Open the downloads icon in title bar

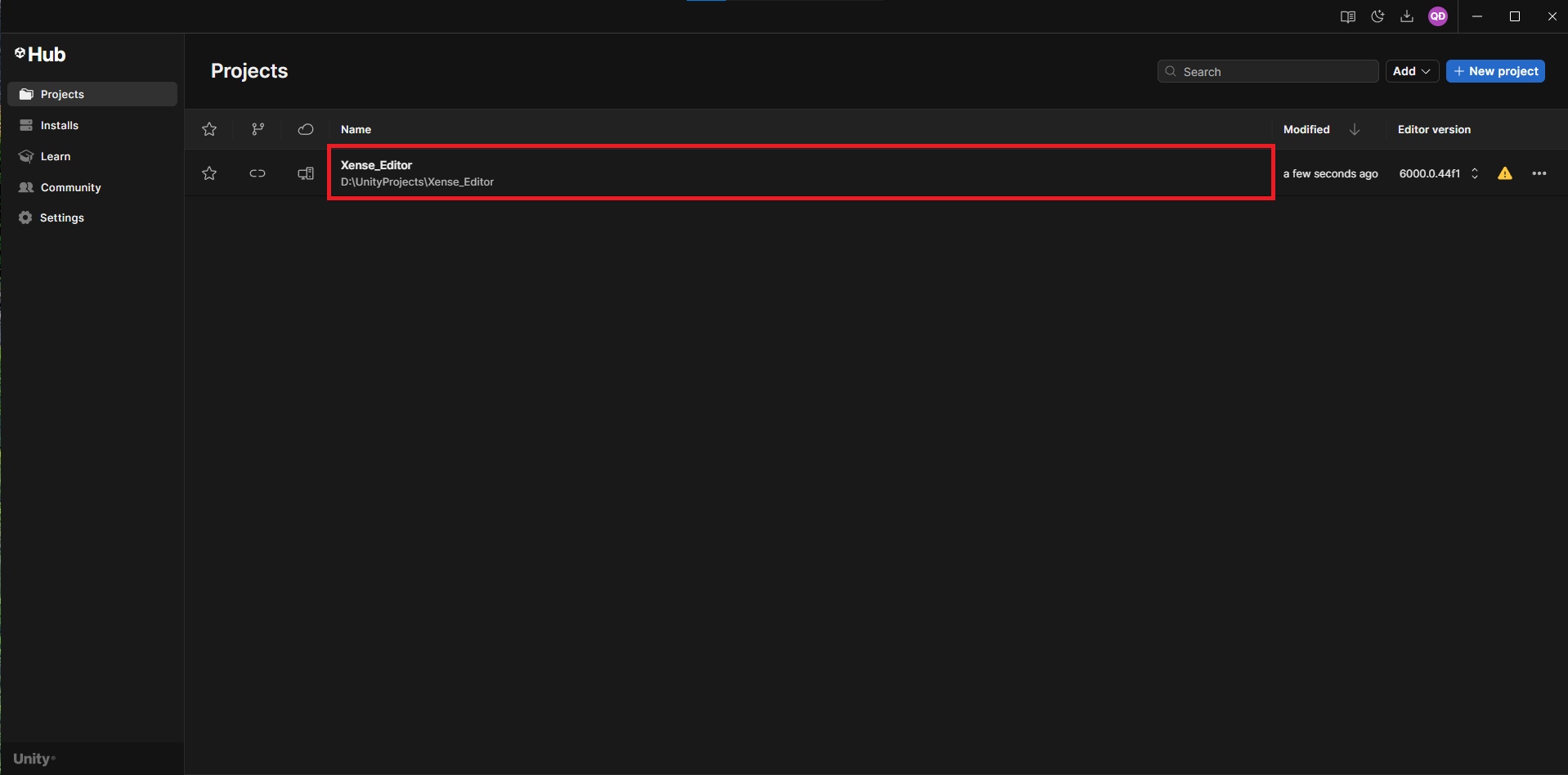[x=1406, y=16]
